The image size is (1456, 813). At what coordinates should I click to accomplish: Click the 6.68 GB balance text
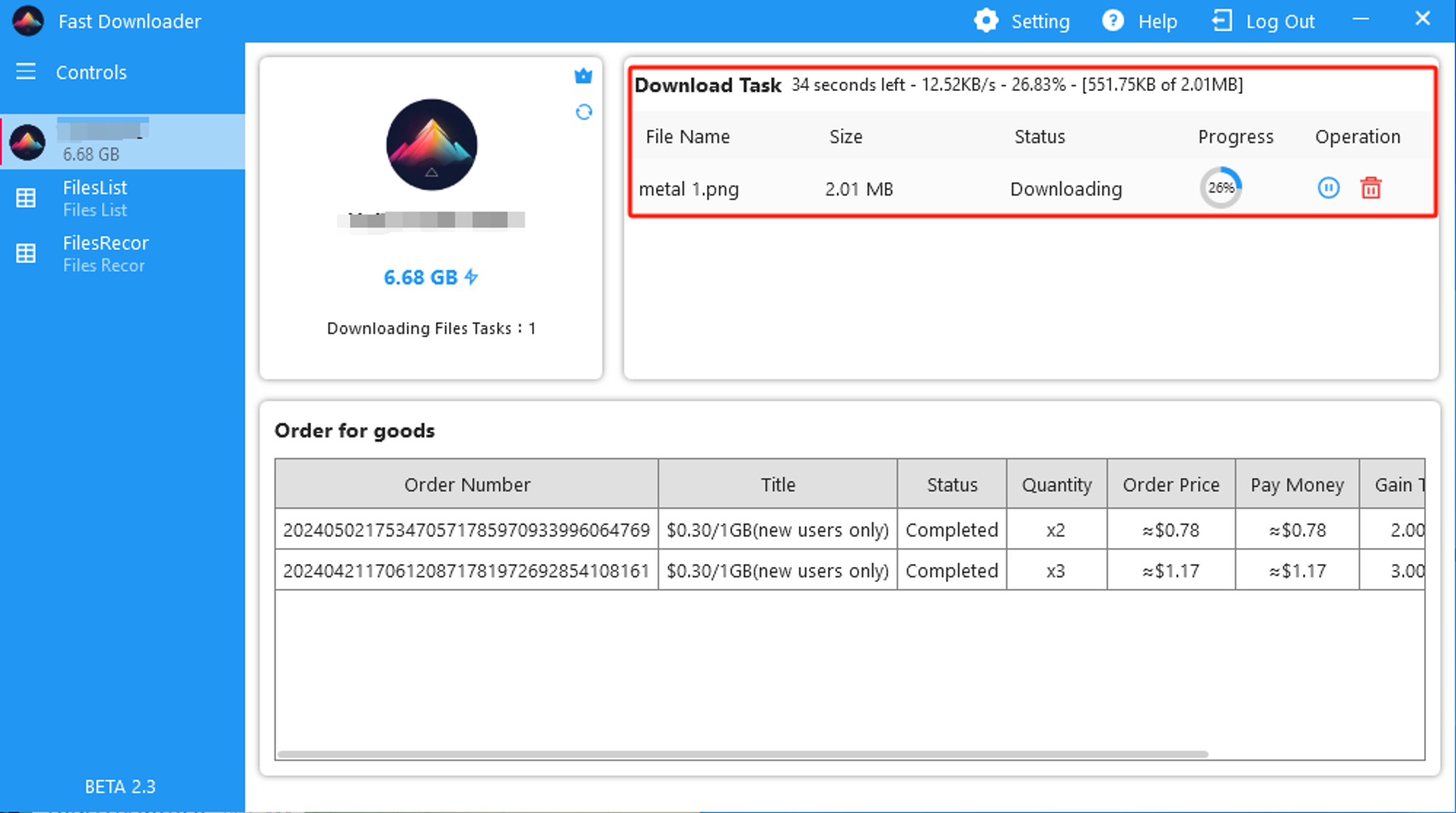coord(420,277)
